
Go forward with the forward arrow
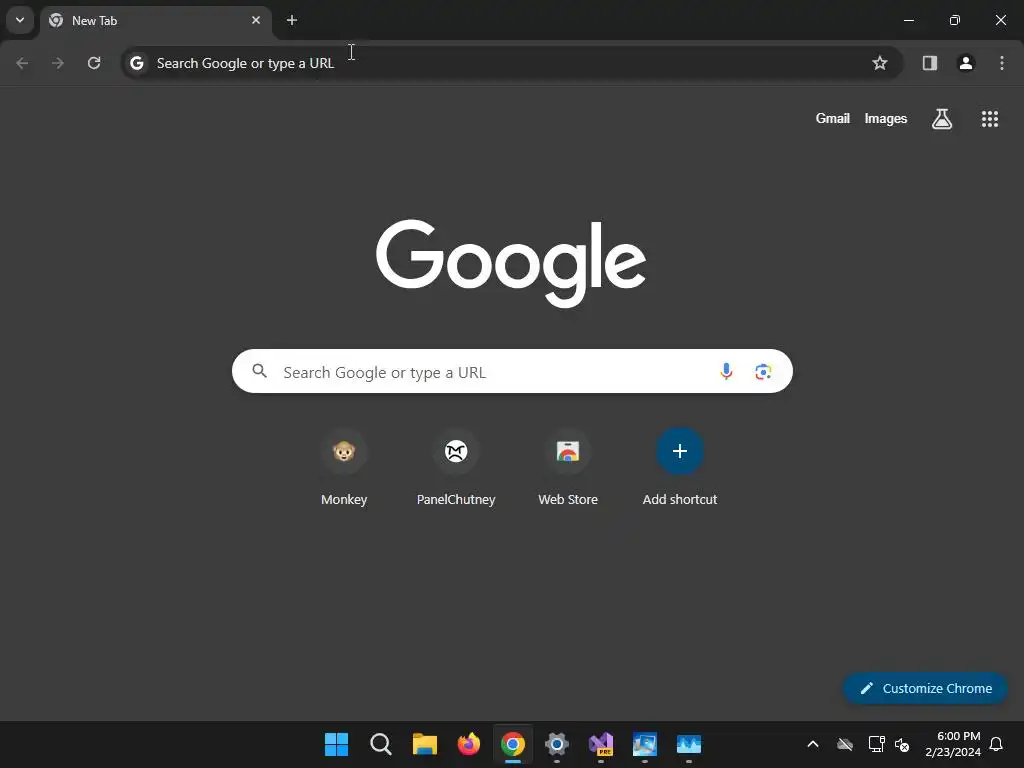tap(58, 63)
